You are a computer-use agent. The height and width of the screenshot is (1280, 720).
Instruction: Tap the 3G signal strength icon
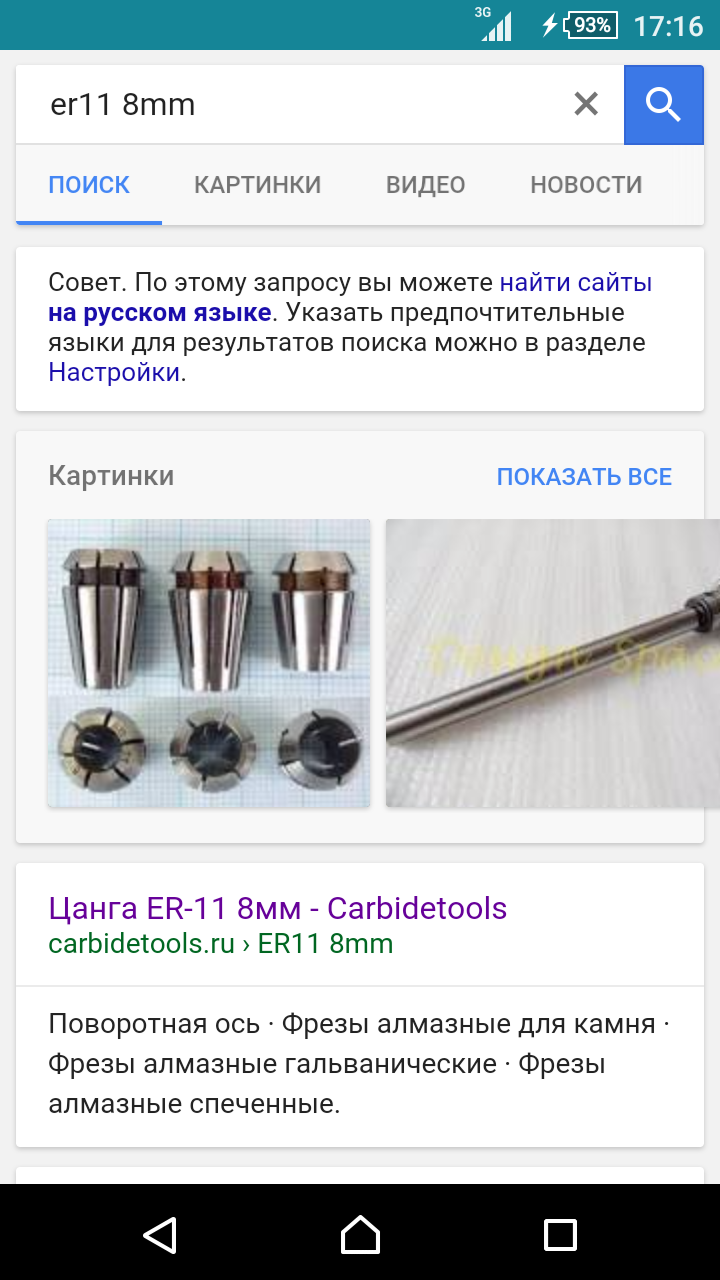click(494, 24)
